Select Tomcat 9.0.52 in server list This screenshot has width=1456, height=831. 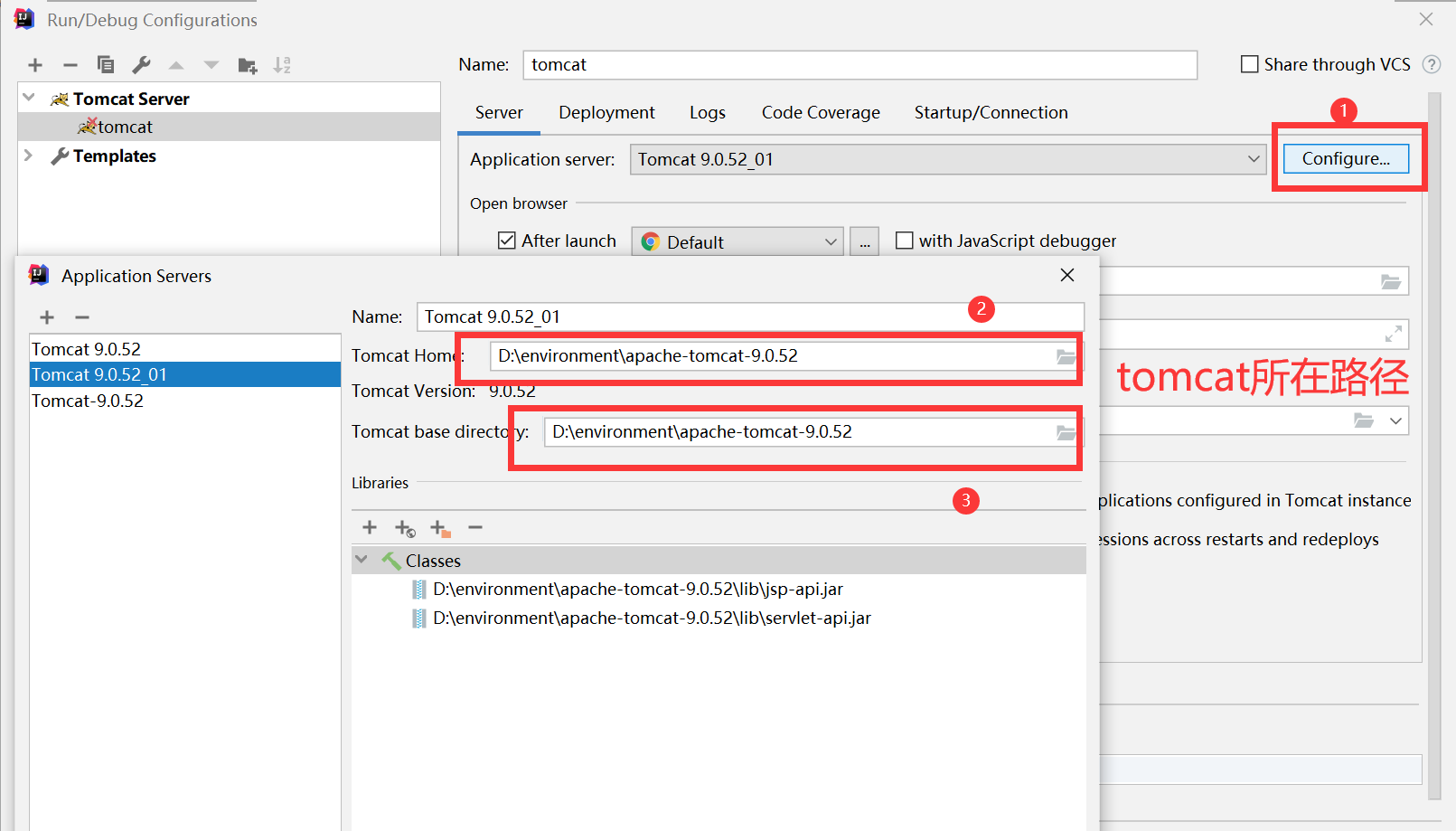pyautogui.click(x=184, y=349)
